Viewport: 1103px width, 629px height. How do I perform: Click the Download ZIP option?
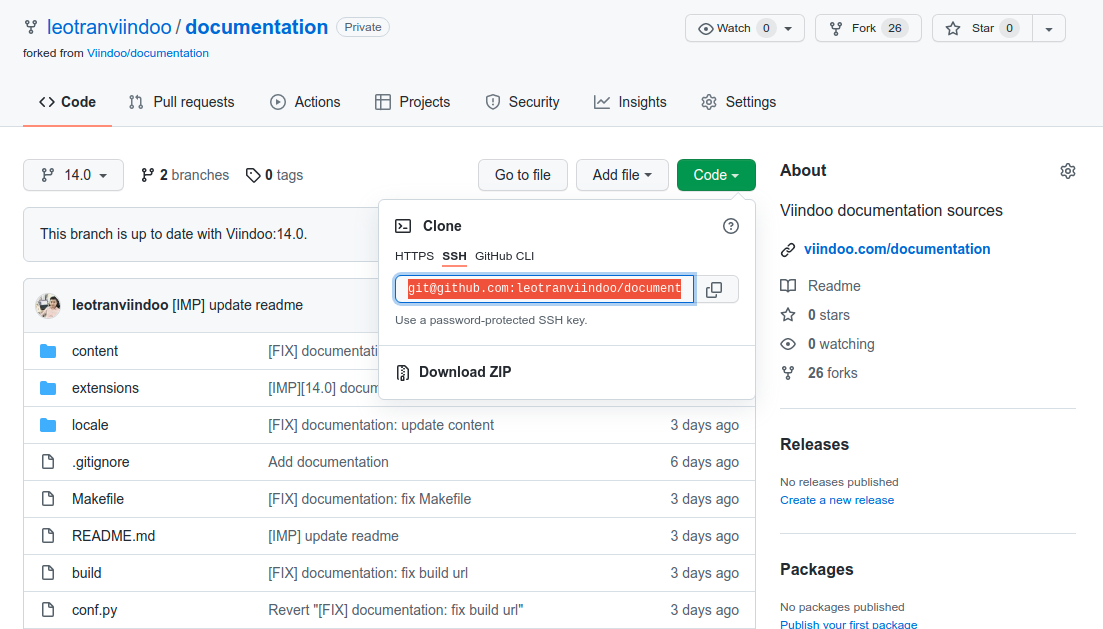click(464, 372)
